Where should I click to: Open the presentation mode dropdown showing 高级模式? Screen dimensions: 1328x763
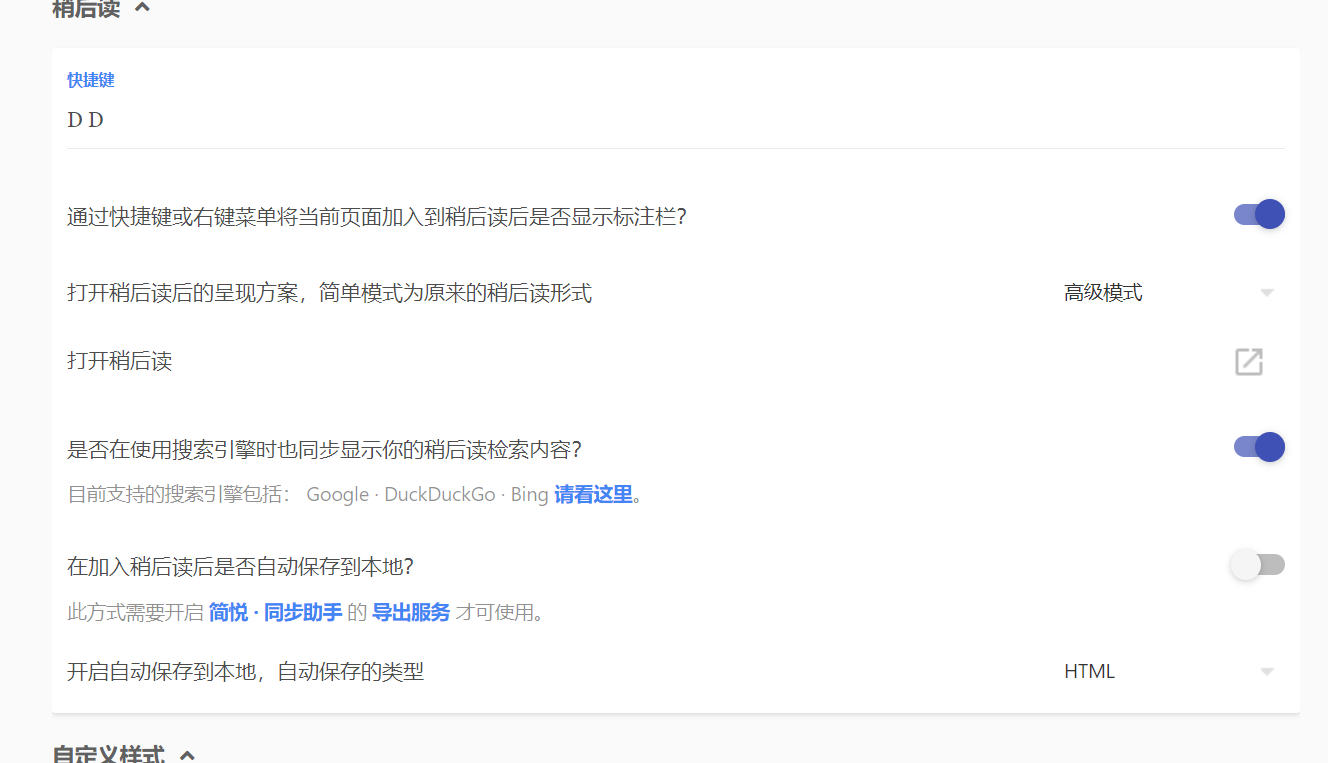(x=1104, y=292)
